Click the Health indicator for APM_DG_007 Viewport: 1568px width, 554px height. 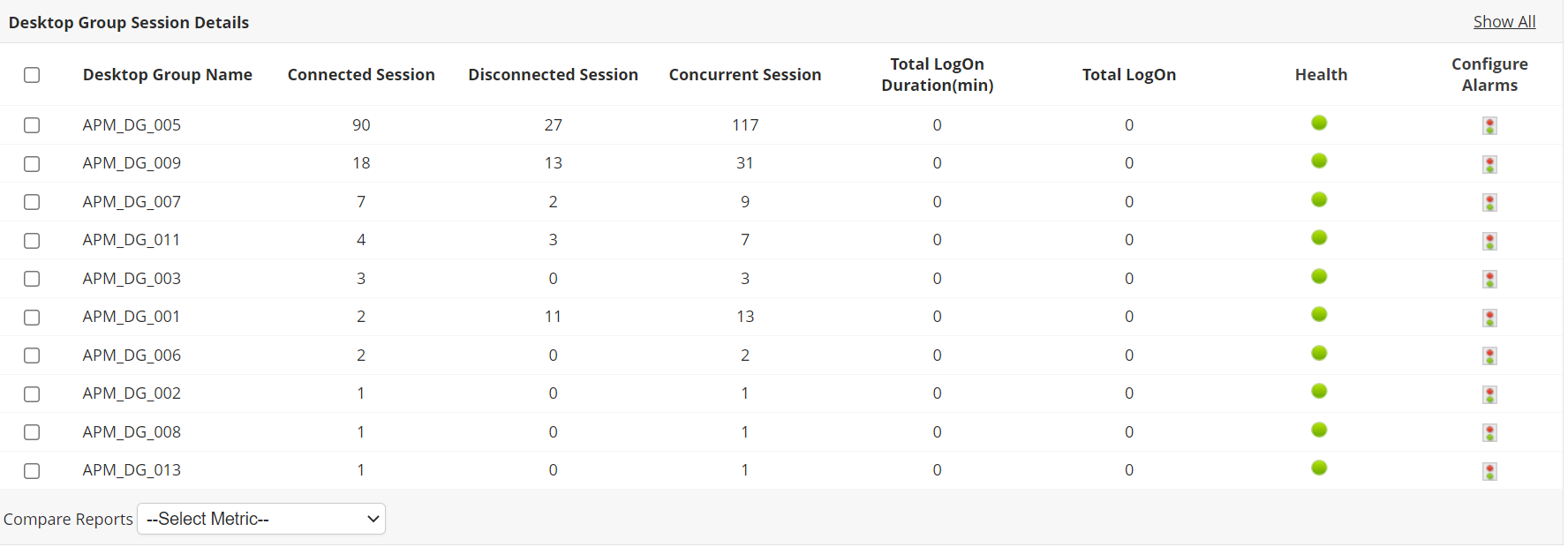(x=1319, y=199)
